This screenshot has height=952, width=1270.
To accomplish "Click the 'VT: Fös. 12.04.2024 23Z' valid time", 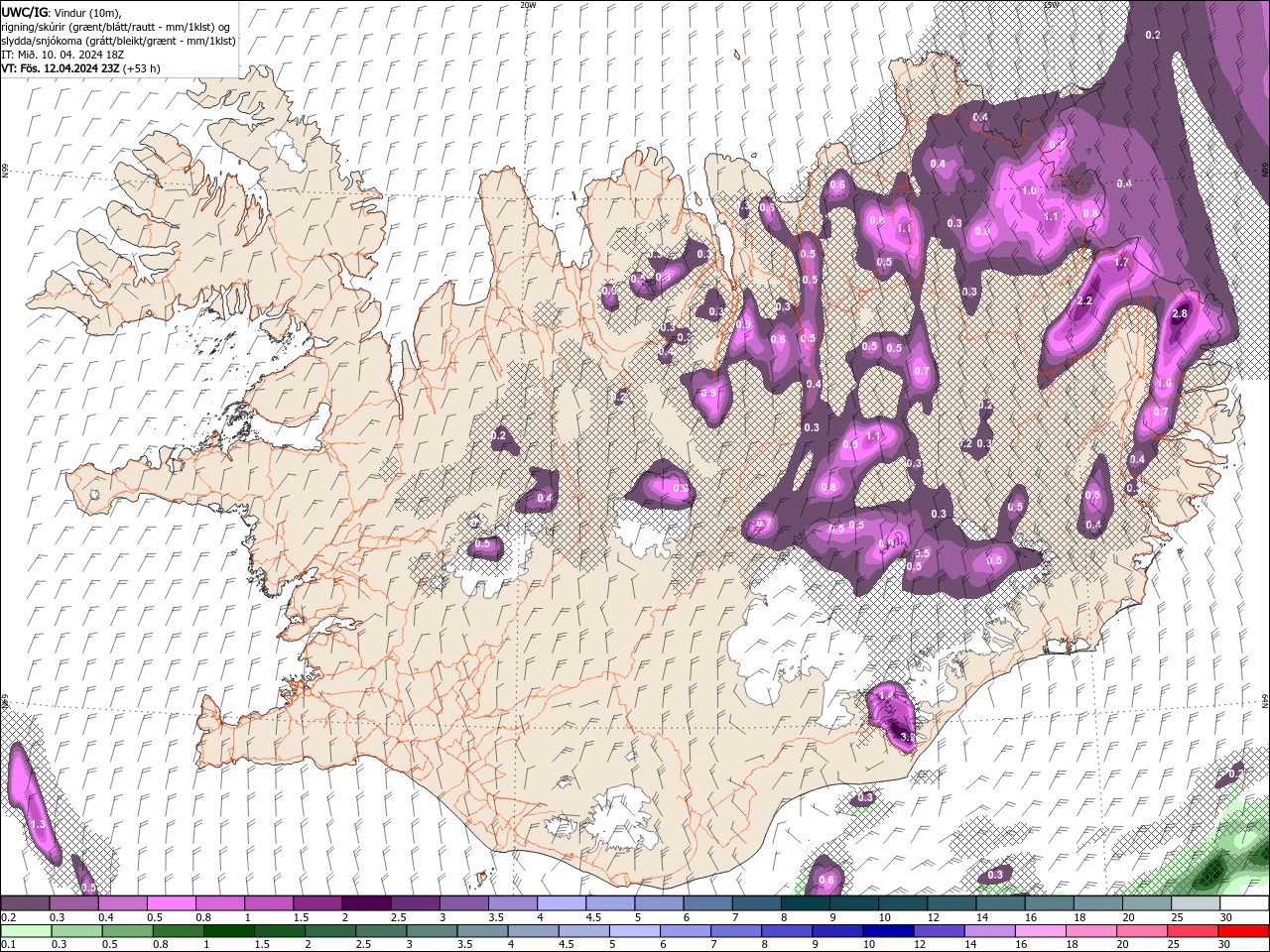I will pyautogui.click(x=61, y=68).
